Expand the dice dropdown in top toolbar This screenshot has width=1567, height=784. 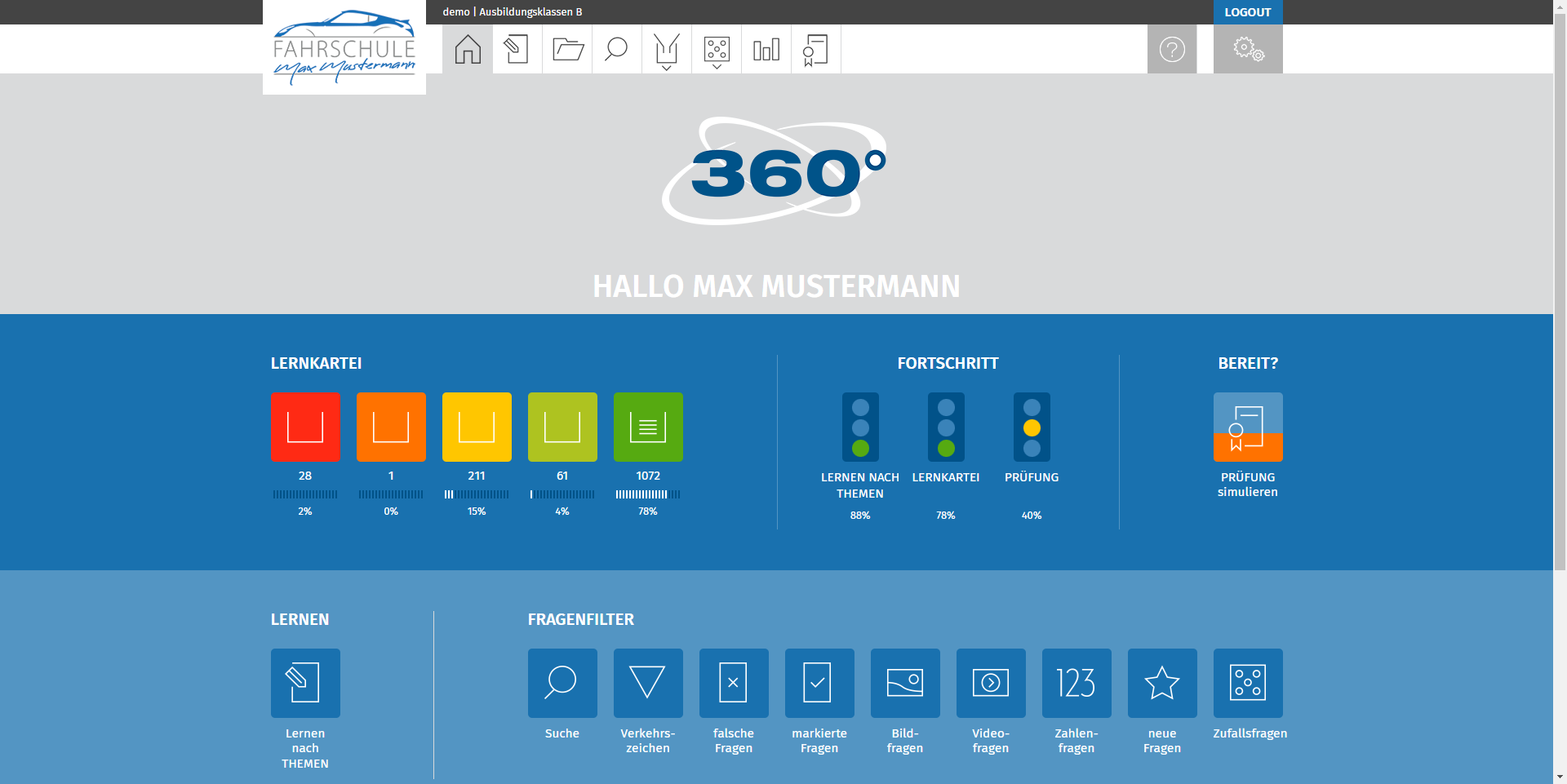[x=716, y=51]
